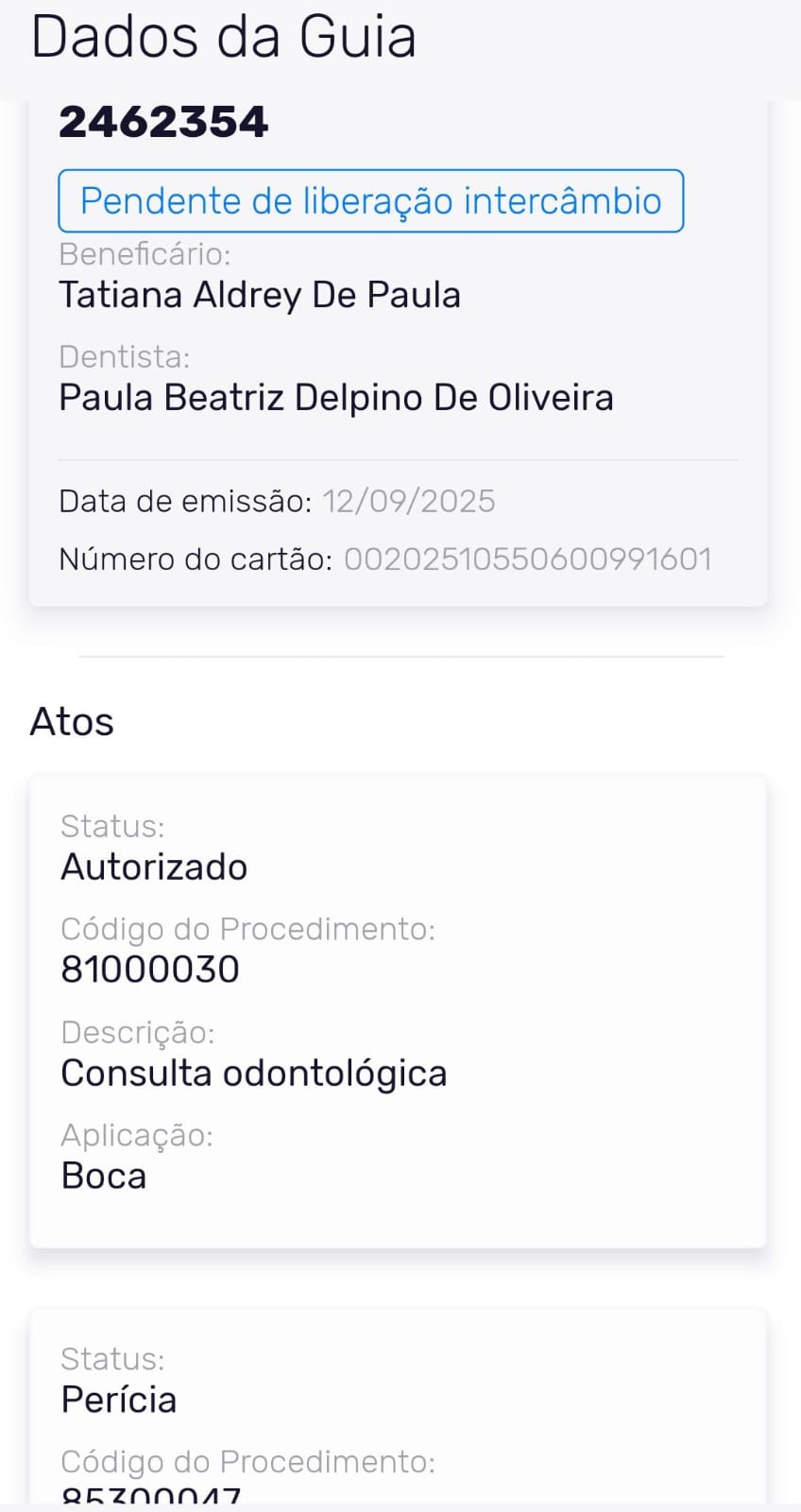Select dentist name Paula Beatriz Delpino De Oliveira
801x1512 pixels.
336,398
